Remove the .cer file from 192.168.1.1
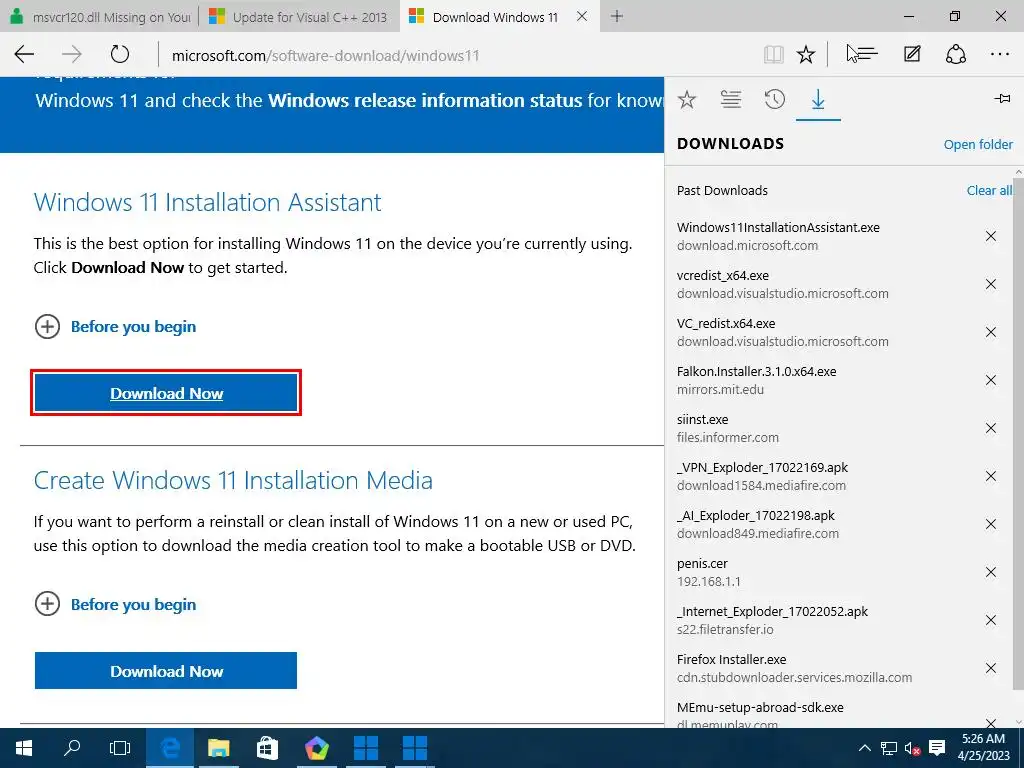The height and width of the screenshot is (768, 1024). (991, 572)
